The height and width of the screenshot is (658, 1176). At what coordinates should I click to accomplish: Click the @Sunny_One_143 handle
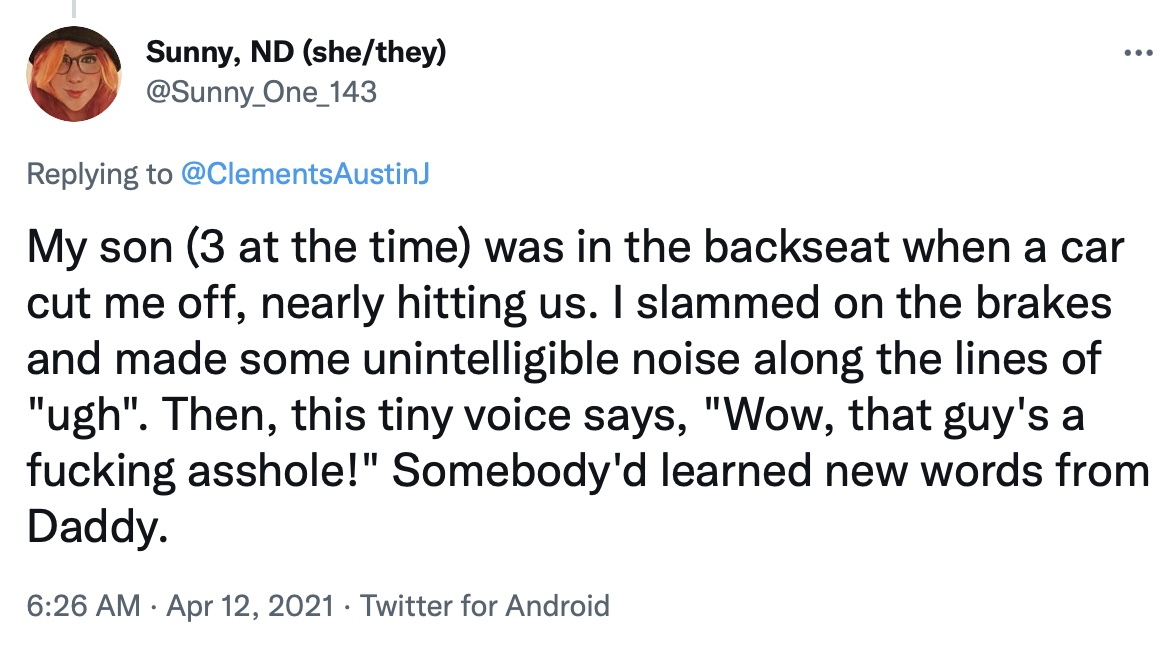261,92
